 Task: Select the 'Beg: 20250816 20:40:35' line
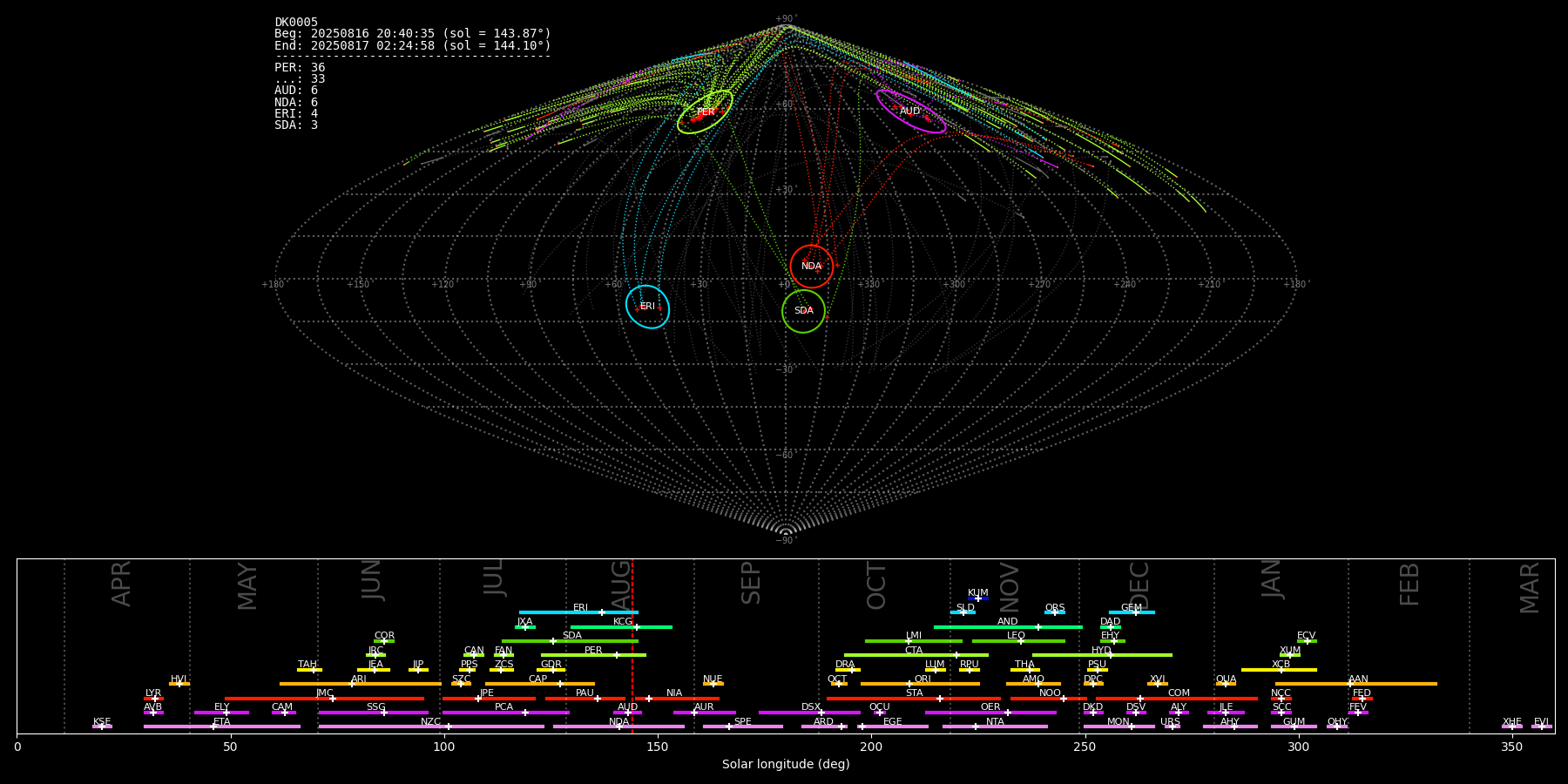[x=413, y=34]
